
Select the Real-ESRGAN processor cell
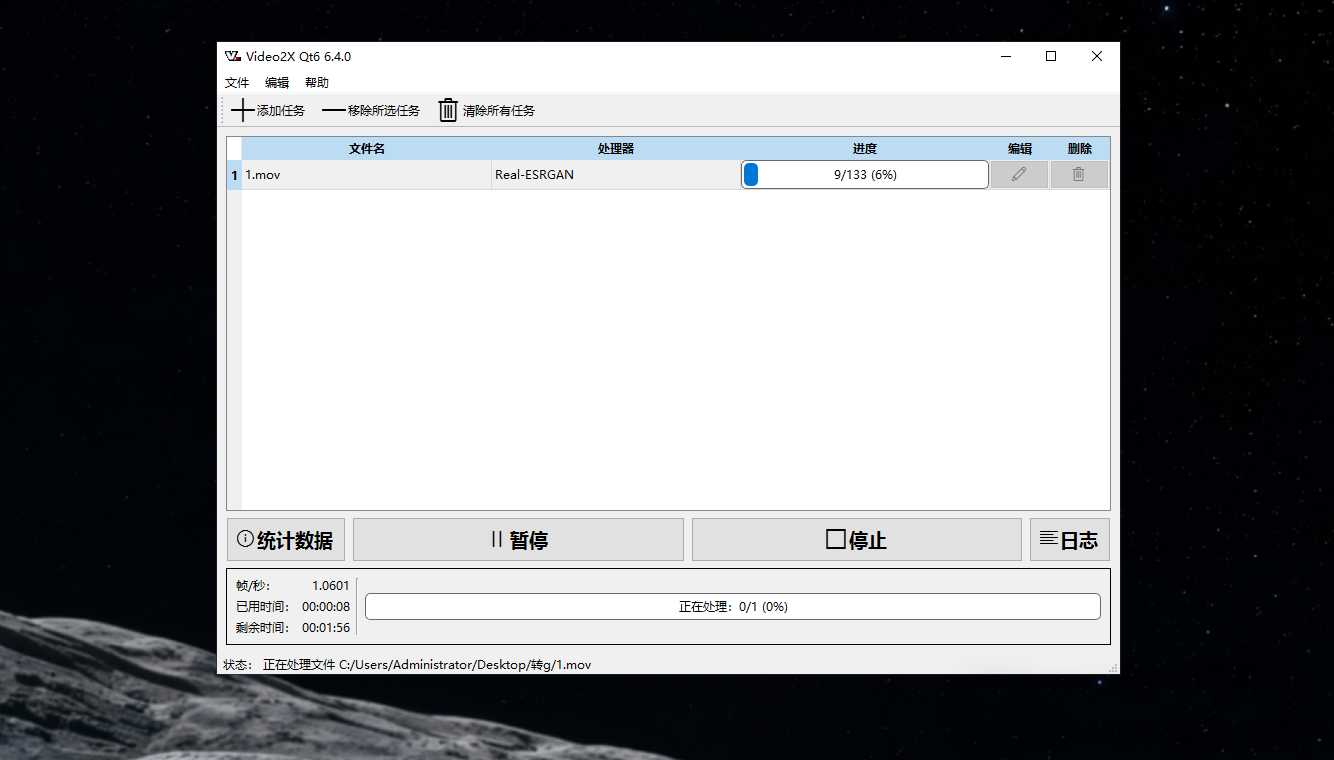[x=616, y=175]
